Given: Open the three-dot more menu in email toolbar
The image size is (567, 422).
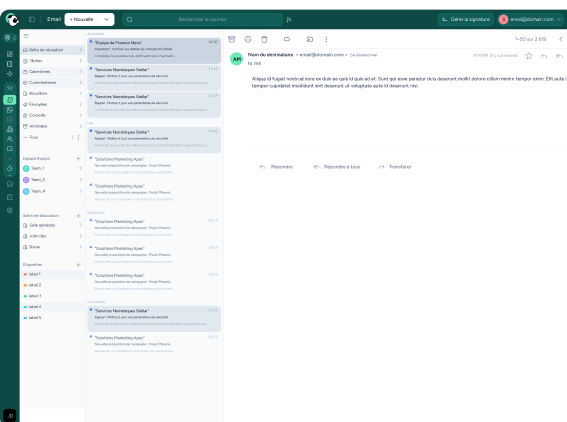Looking at the screenshot, I should click(326, 39).
